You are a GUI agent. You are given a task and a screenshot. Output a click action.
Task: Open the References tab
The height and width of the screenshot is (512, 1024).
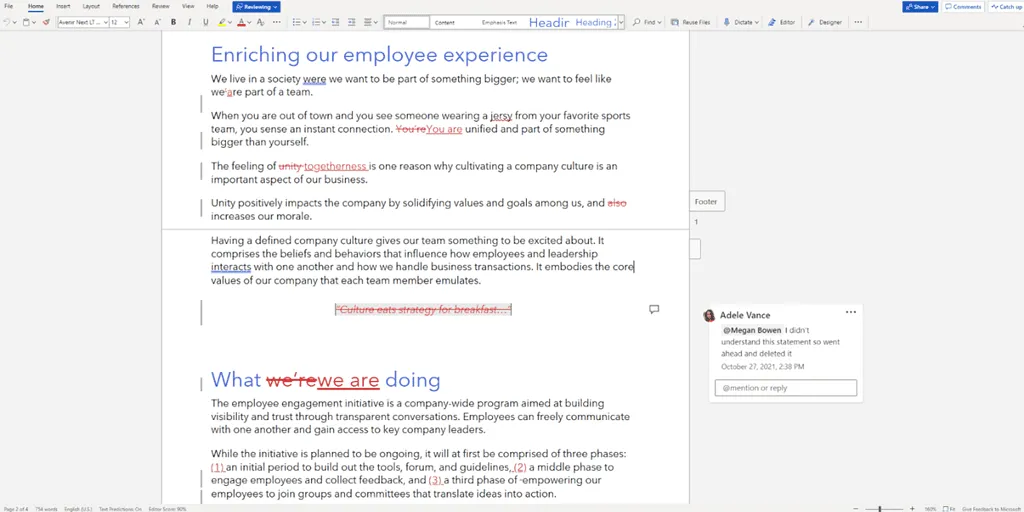[x=126, y=7]
